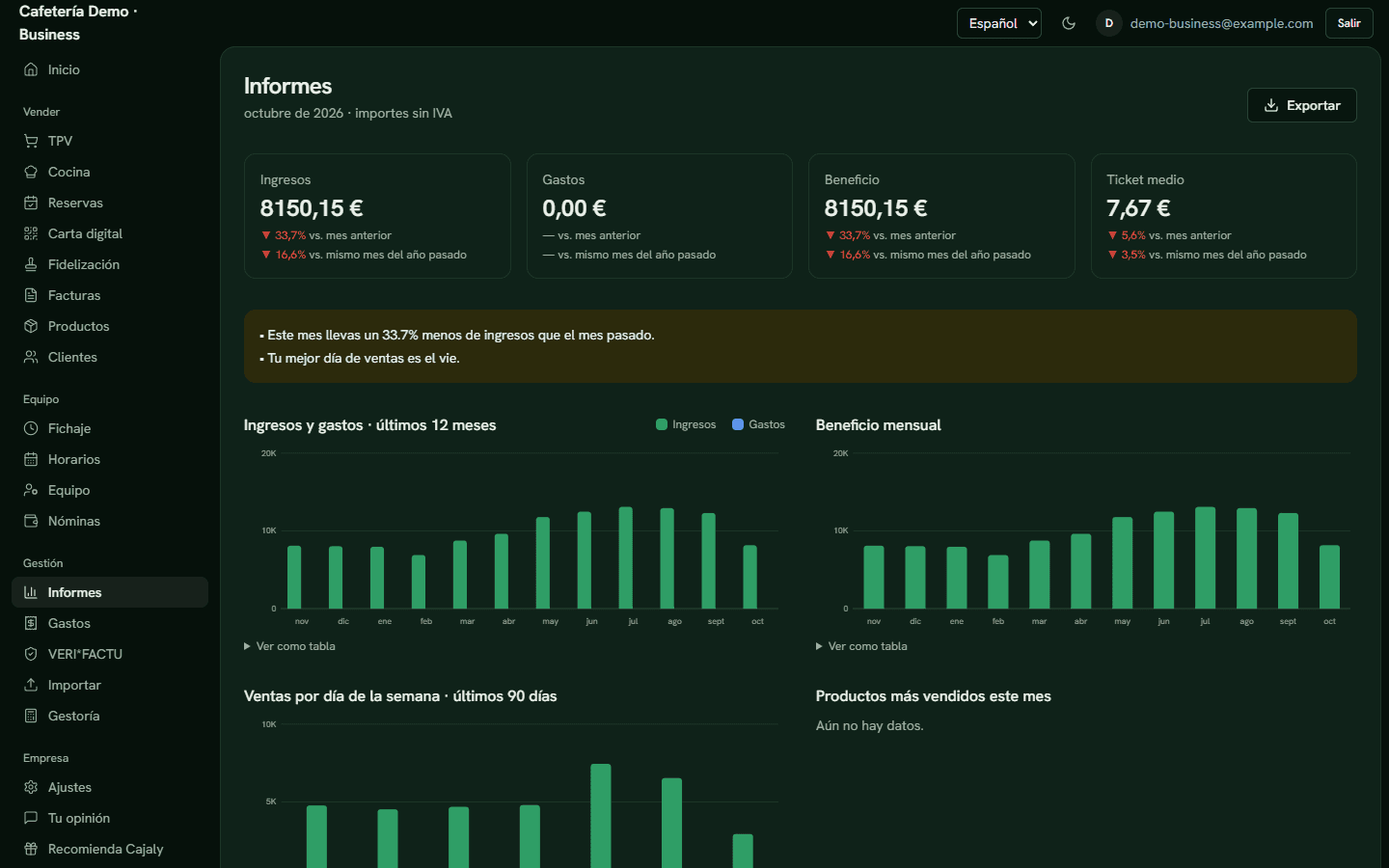This screenshot has width=1389, height=868.
Task: Click the 'Tu mejor día de ventas' insight text
Action: (x=360, y=358)
